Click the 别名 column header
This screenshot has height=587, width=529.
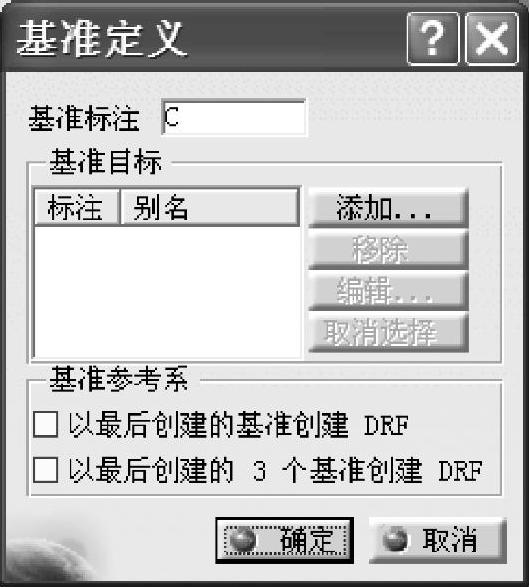(210, 207)
